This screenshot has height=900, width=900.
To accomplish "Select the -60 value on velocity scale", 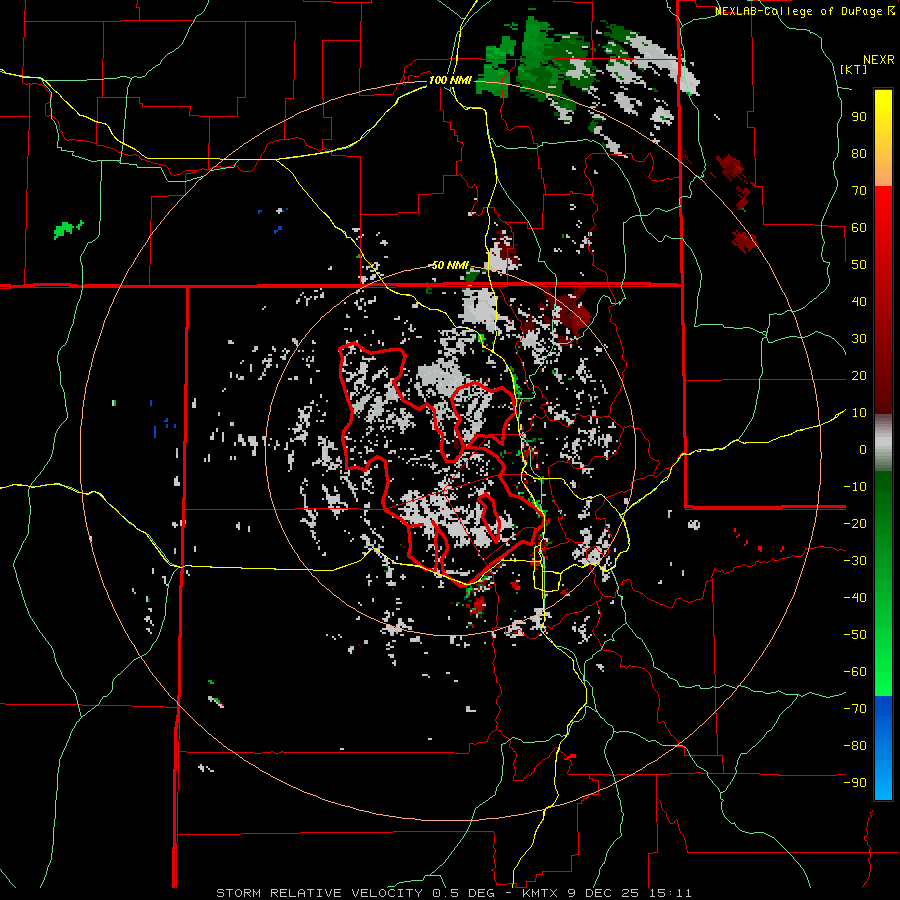I will coord(855,672).
